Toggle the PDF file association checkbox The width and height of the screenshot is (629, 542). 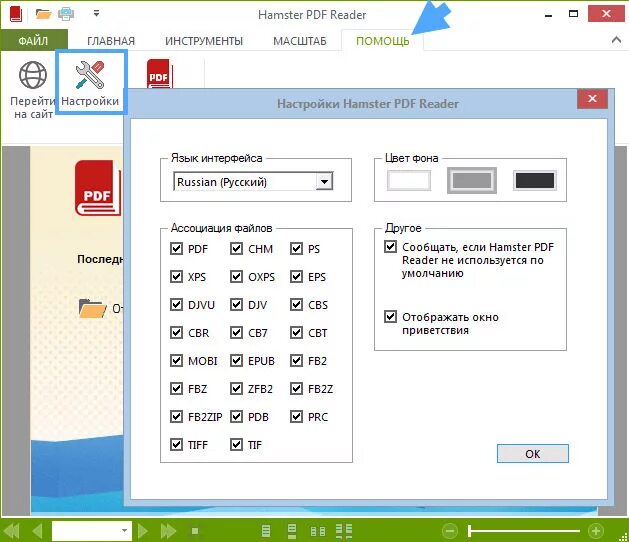pyautogui.click(x=177, y=249)
